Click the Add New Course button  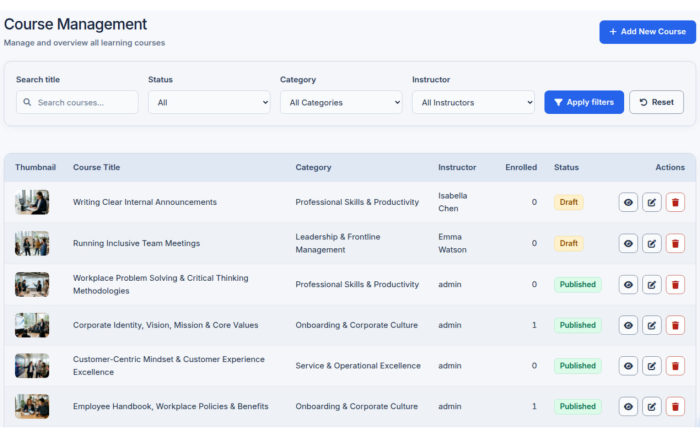pos(647,32)
